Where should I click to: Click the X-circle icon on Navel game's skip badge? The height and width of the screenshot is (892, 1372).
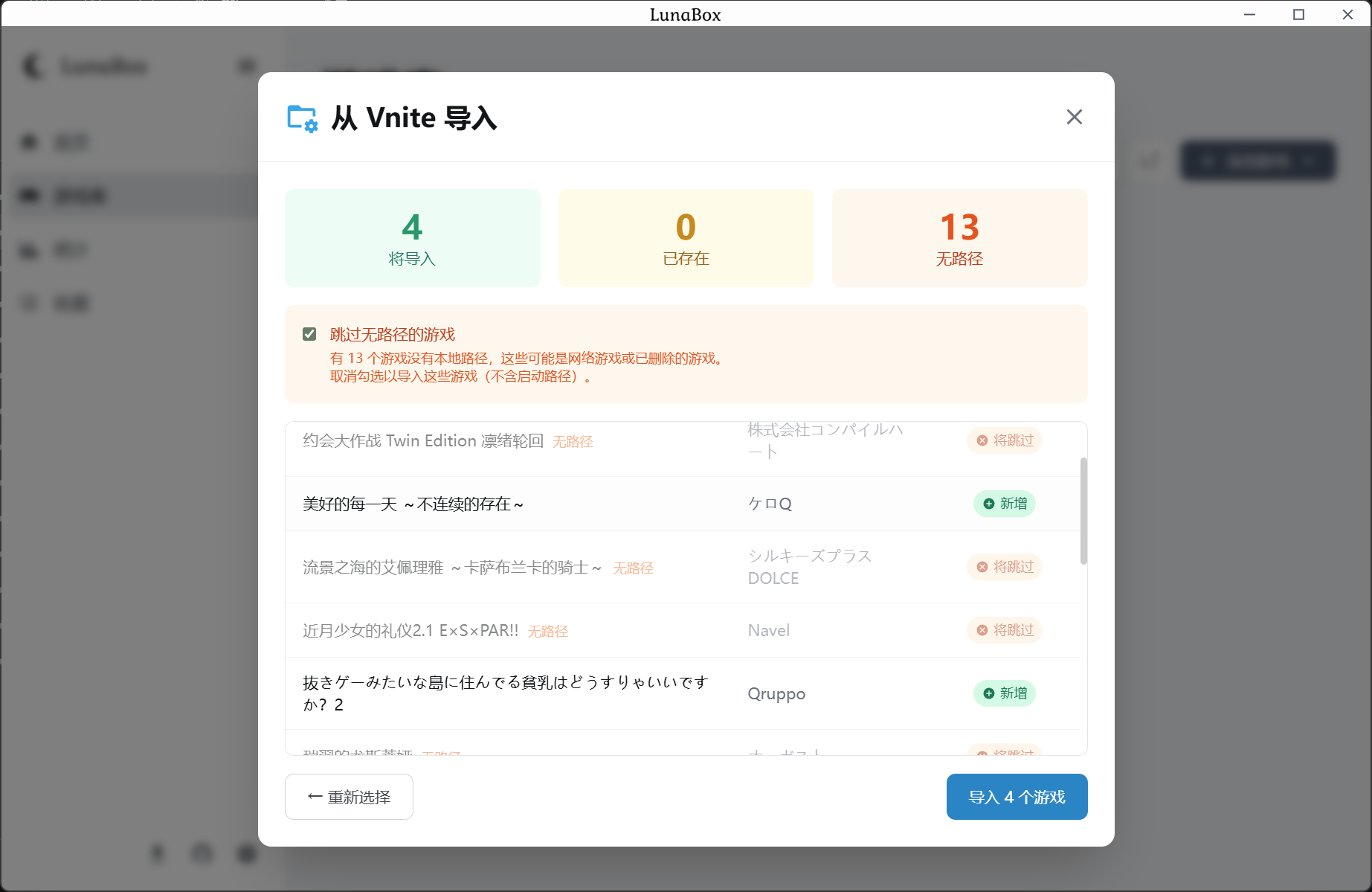982,630
